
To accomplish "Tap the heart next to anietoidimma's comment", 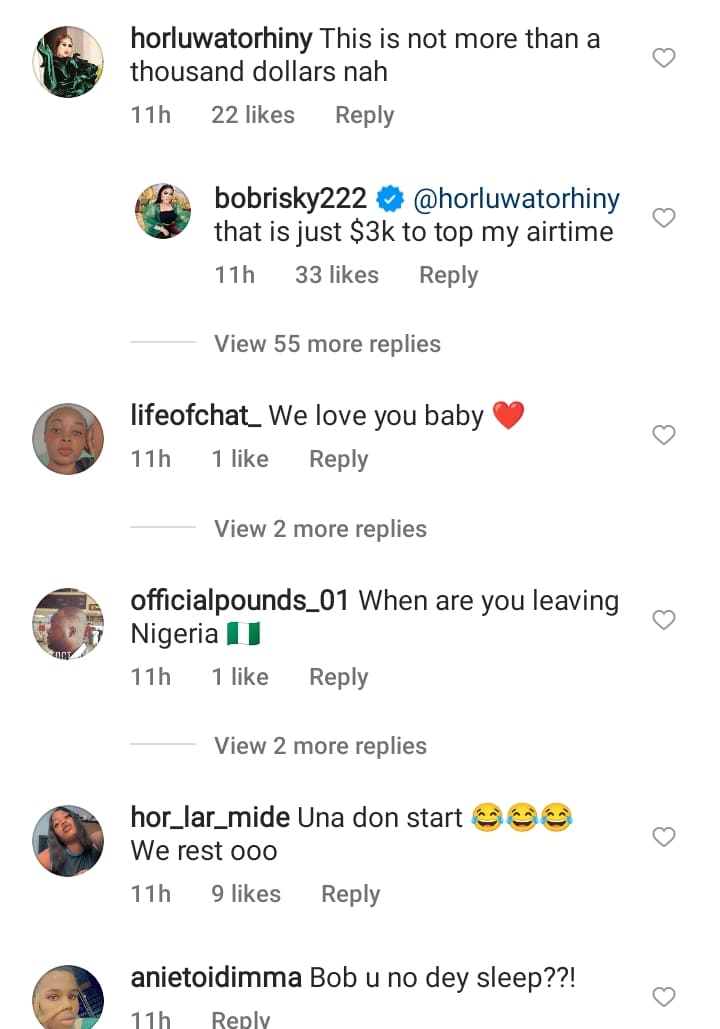I will coord(664,996).
